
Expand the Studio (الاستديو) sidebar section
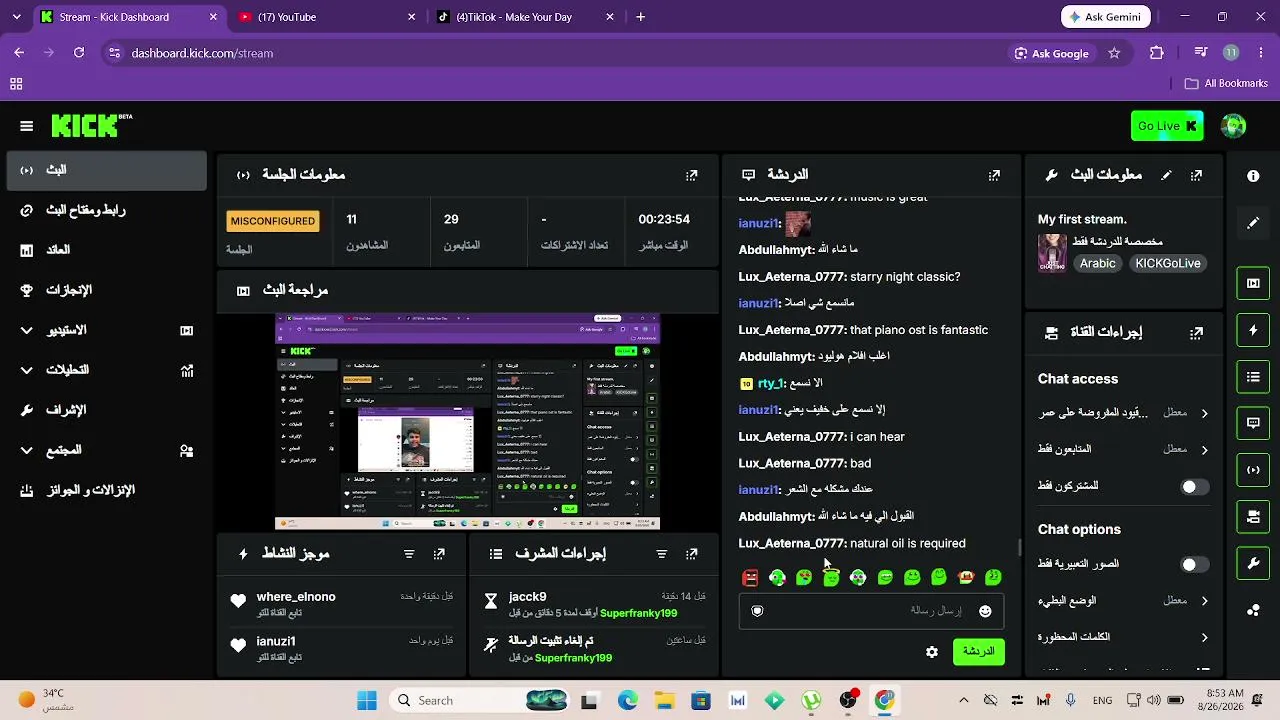pos(27,330)
